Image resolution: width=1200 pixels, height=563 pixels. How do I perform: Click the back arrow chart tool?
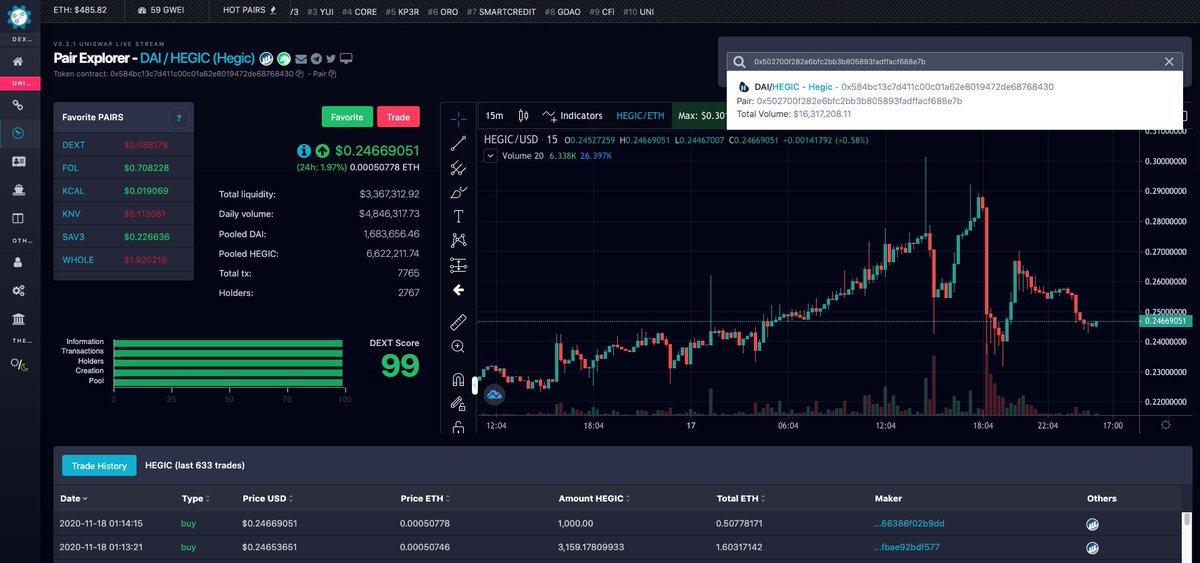(x=458, y=290)
